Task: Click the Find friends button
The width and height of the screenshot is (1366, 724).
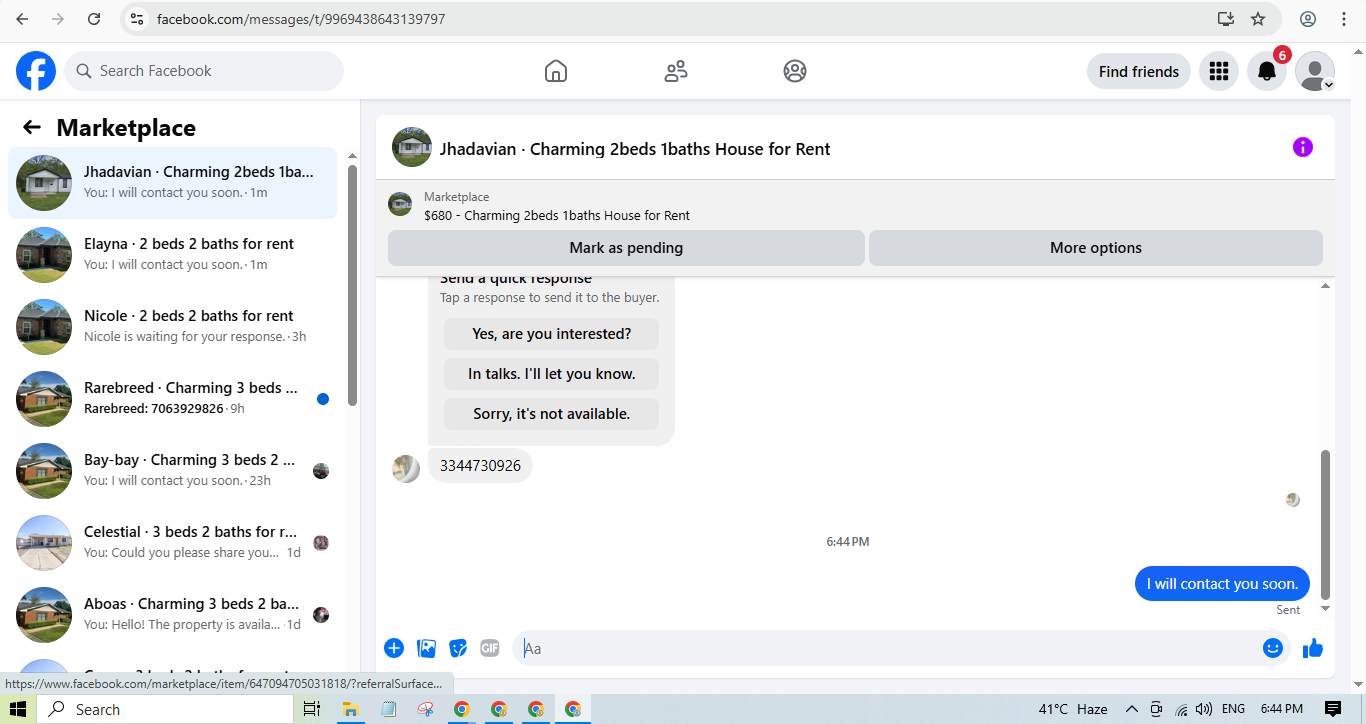Action: [x=1139, y=71]
